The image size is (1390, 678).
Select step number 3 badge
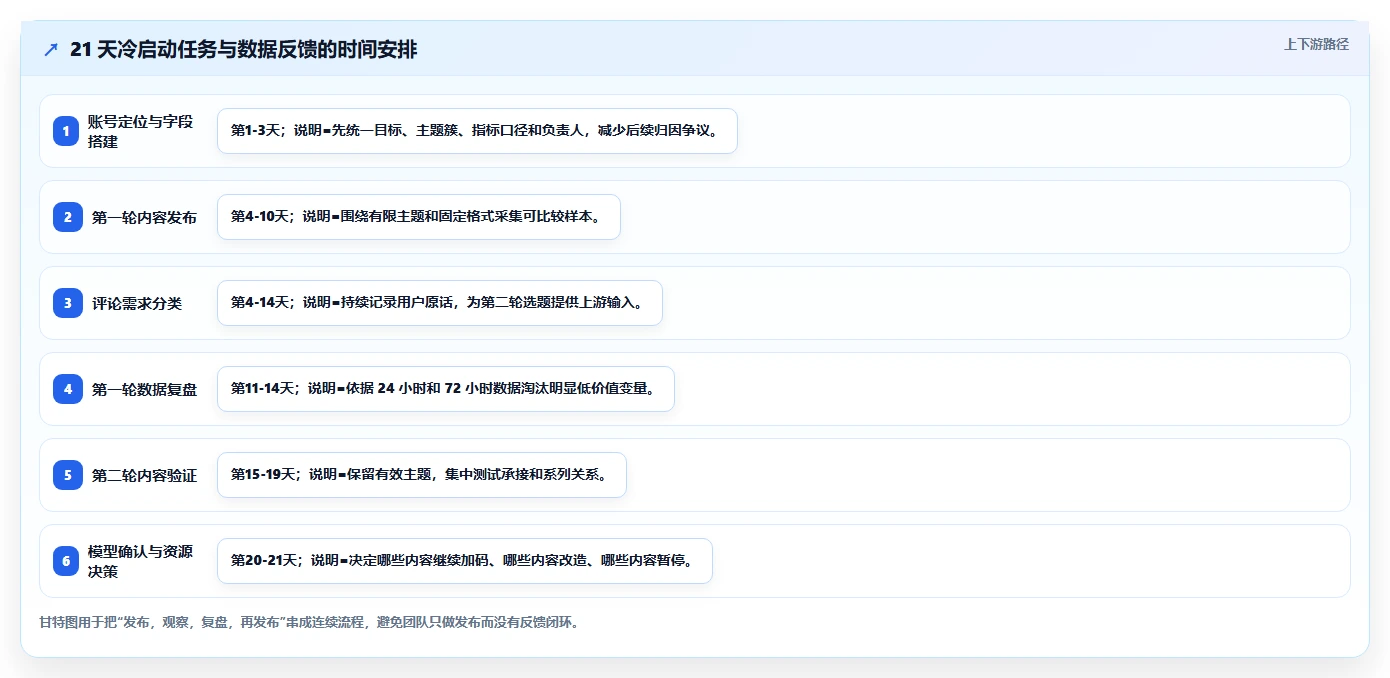(x=67, y=303)
